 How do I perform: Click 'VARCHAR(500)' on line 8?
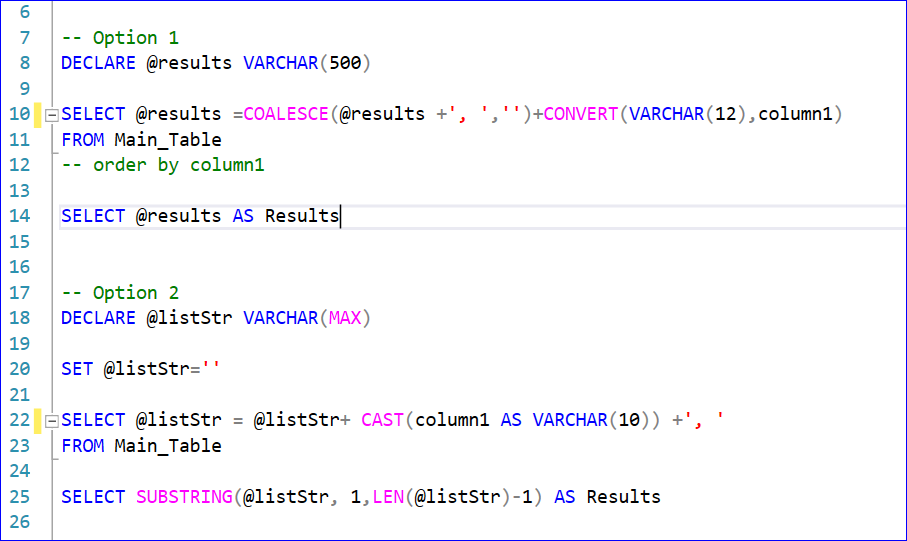307,63
